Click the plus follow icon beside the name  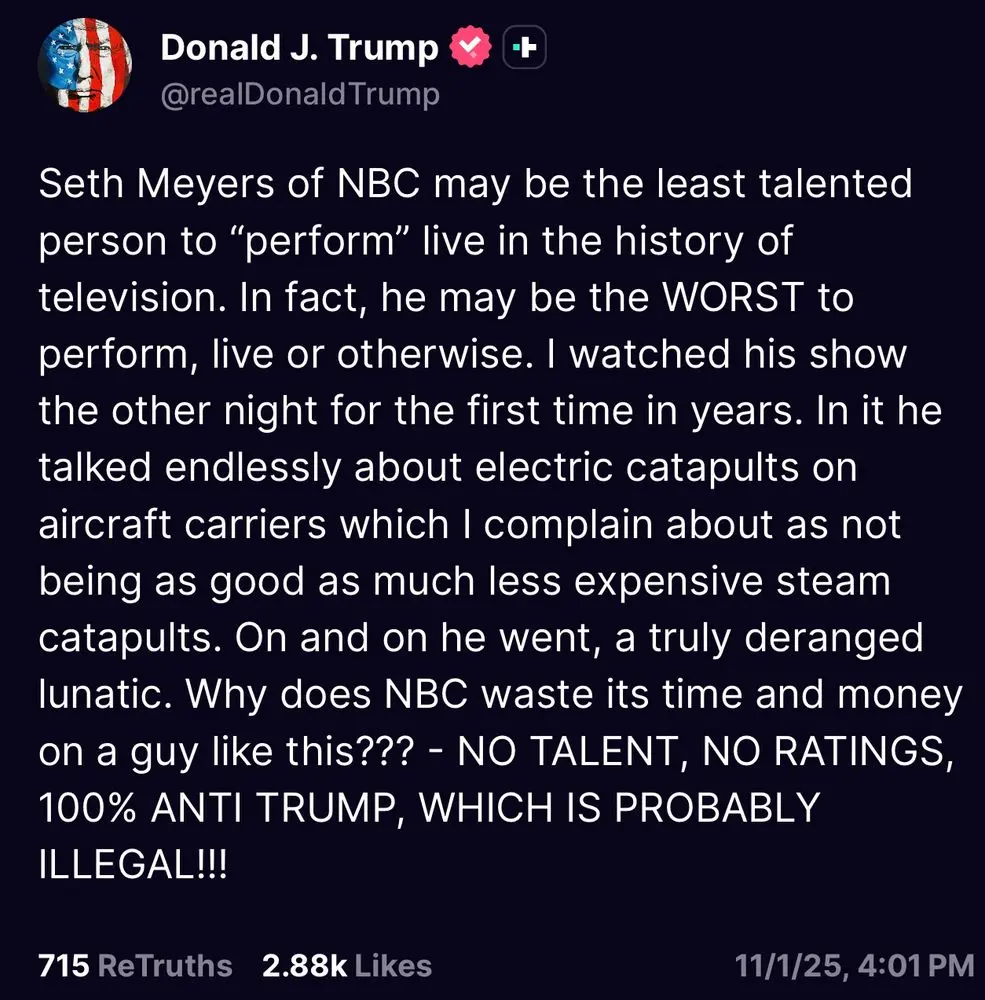tap(525, 47)
